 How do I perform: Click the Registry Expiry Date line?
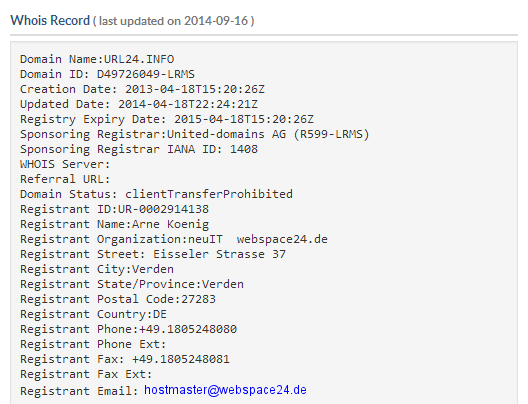click(x=167, y=119)
